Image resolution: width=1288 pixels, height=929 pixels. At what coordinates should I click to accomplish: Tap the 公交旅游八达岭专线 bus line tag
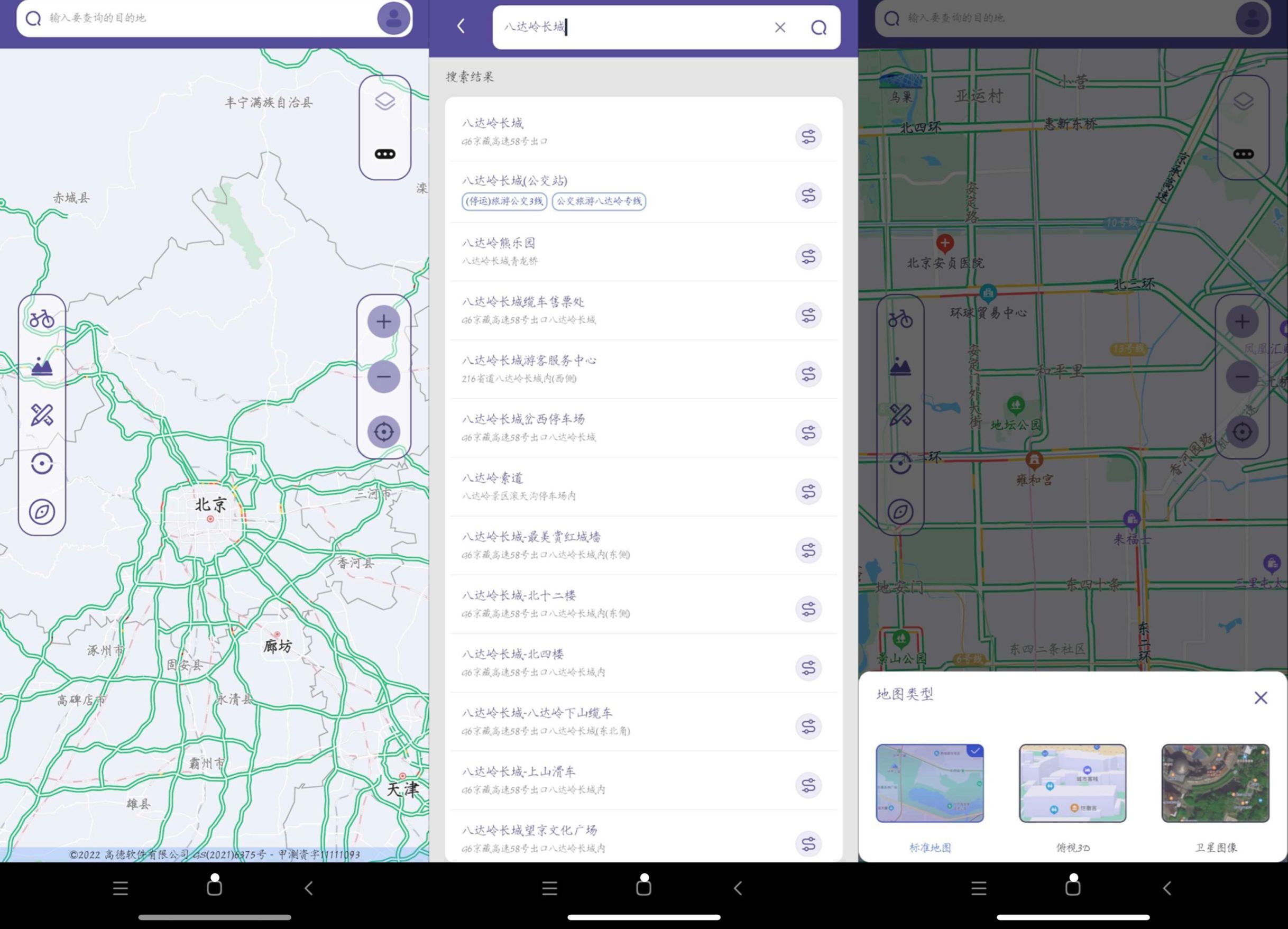599,201
